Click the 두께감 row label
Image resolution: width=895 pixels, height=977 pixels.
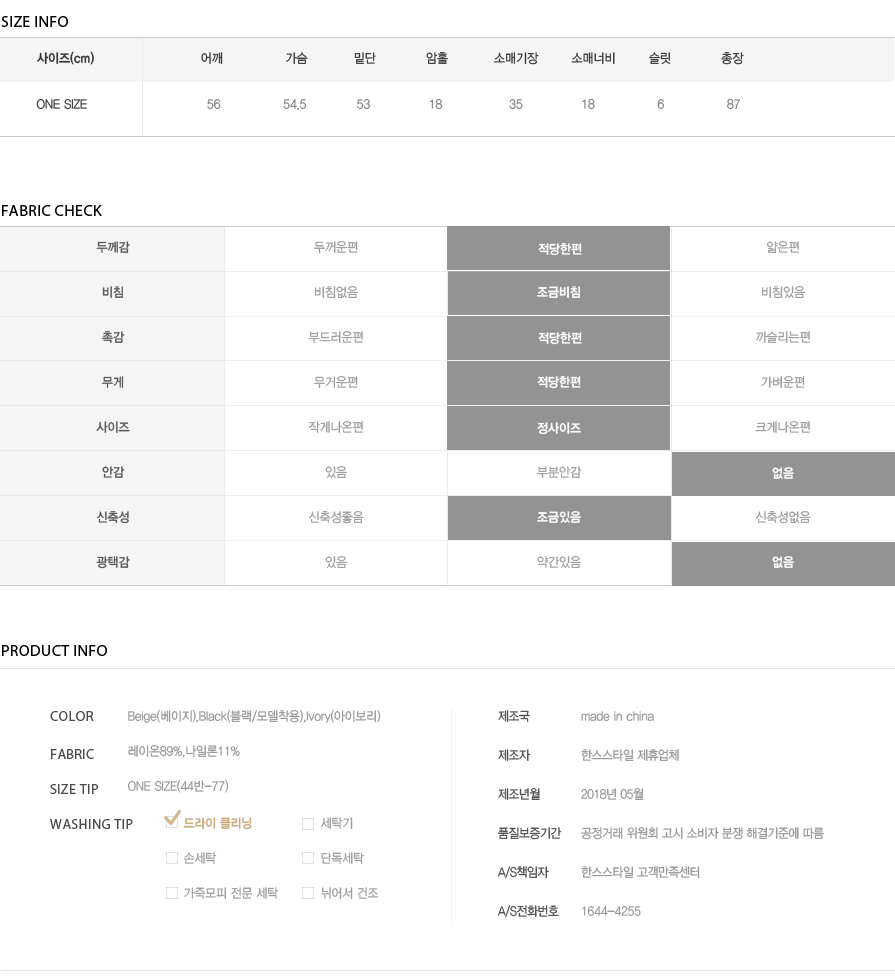[113, 247]
